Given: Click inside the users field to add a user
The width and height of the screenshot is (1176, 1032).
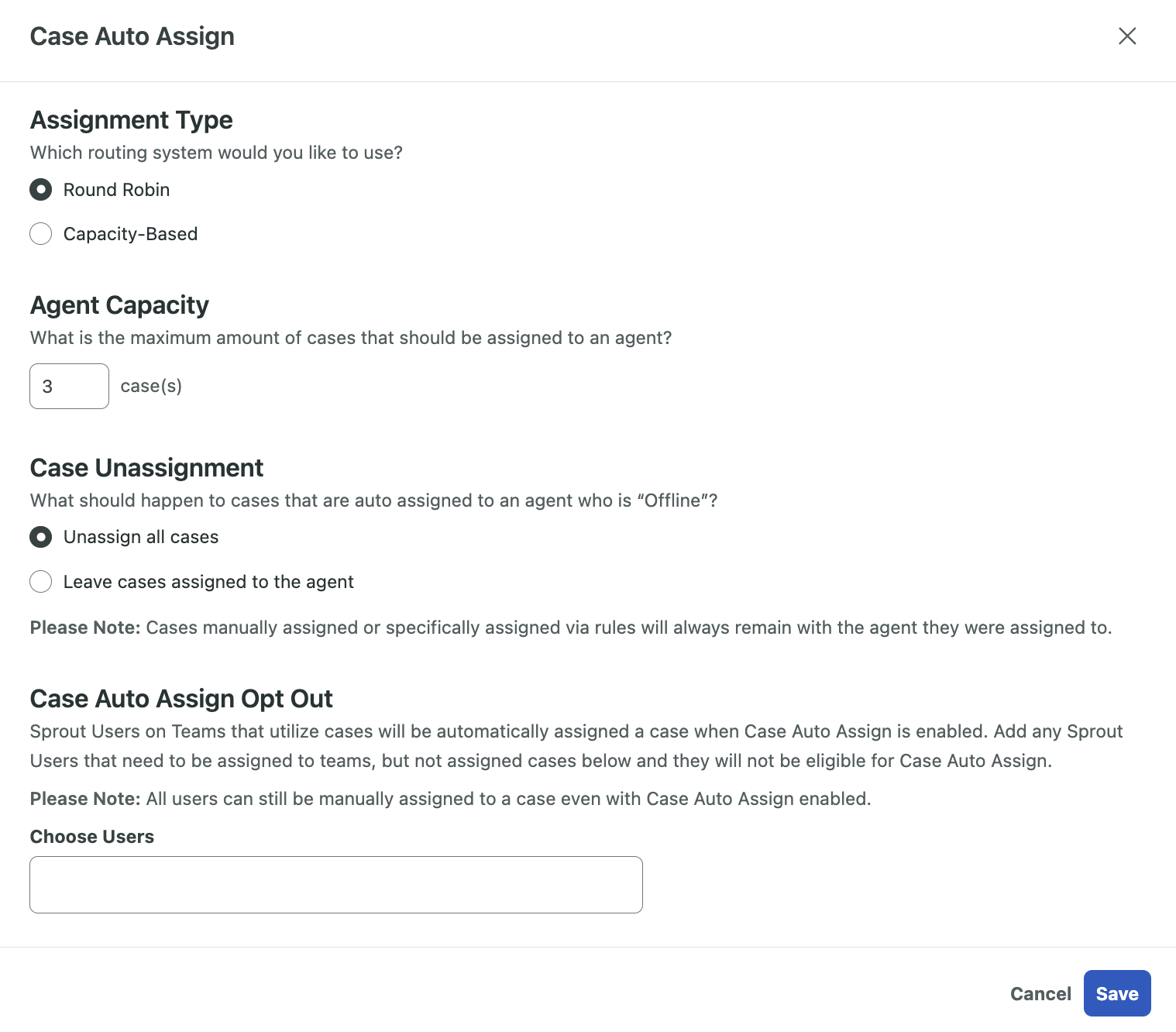Looking at the screenshot, I should tap(335, 884).
